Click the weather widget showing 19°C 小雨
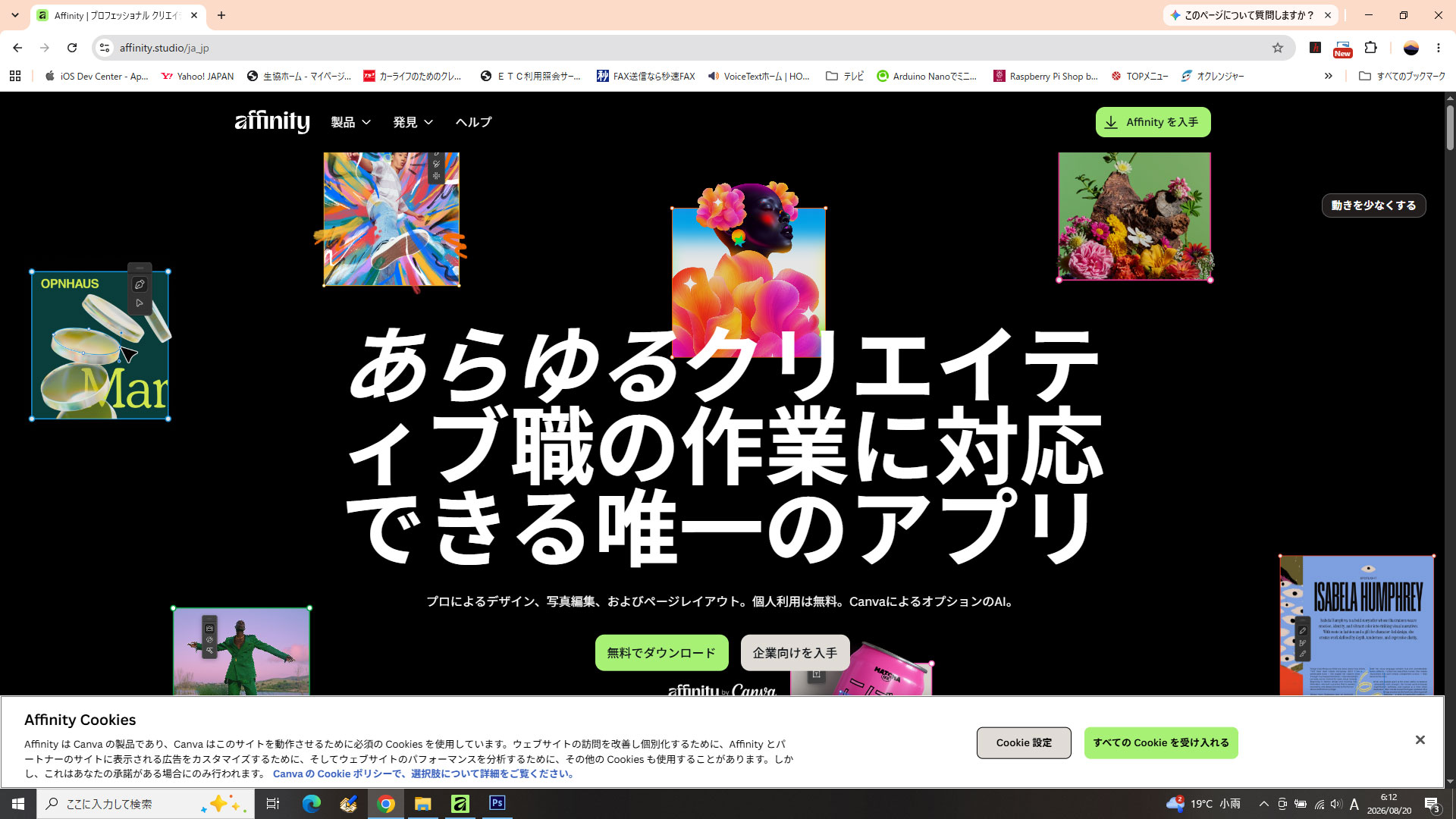Image resolution: width=1456 pixels, height=819 pixels. (x=1203, y=804)
